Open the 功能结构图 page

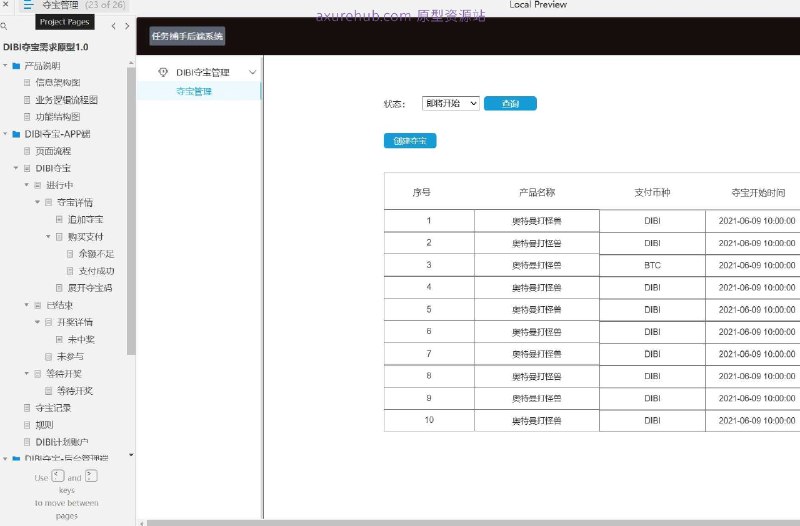pos(58,117)
